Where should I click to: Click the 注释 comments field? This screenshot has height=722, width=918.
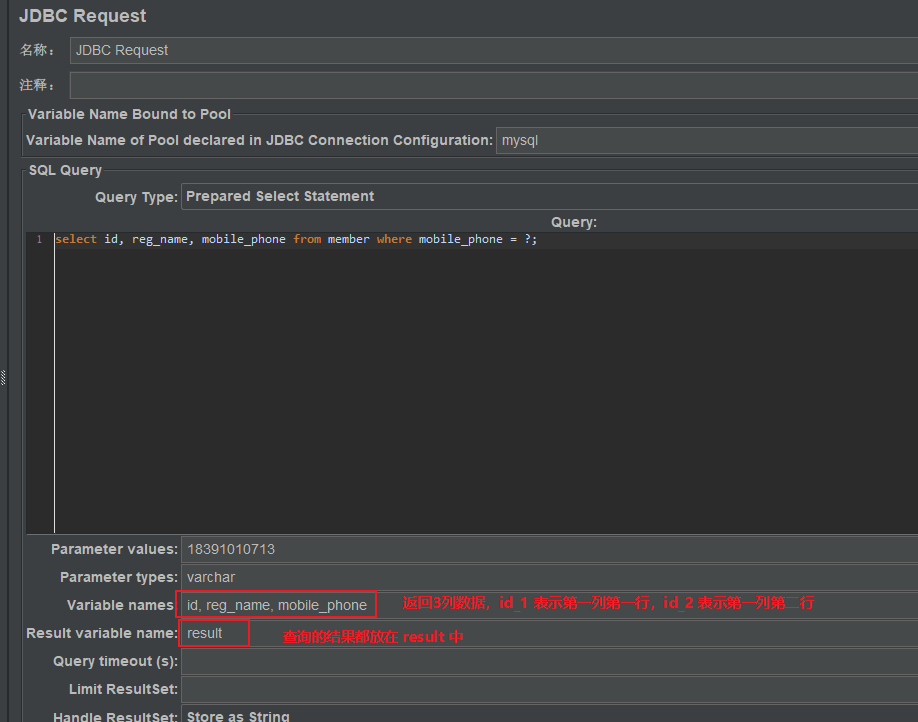click(400, 85)
